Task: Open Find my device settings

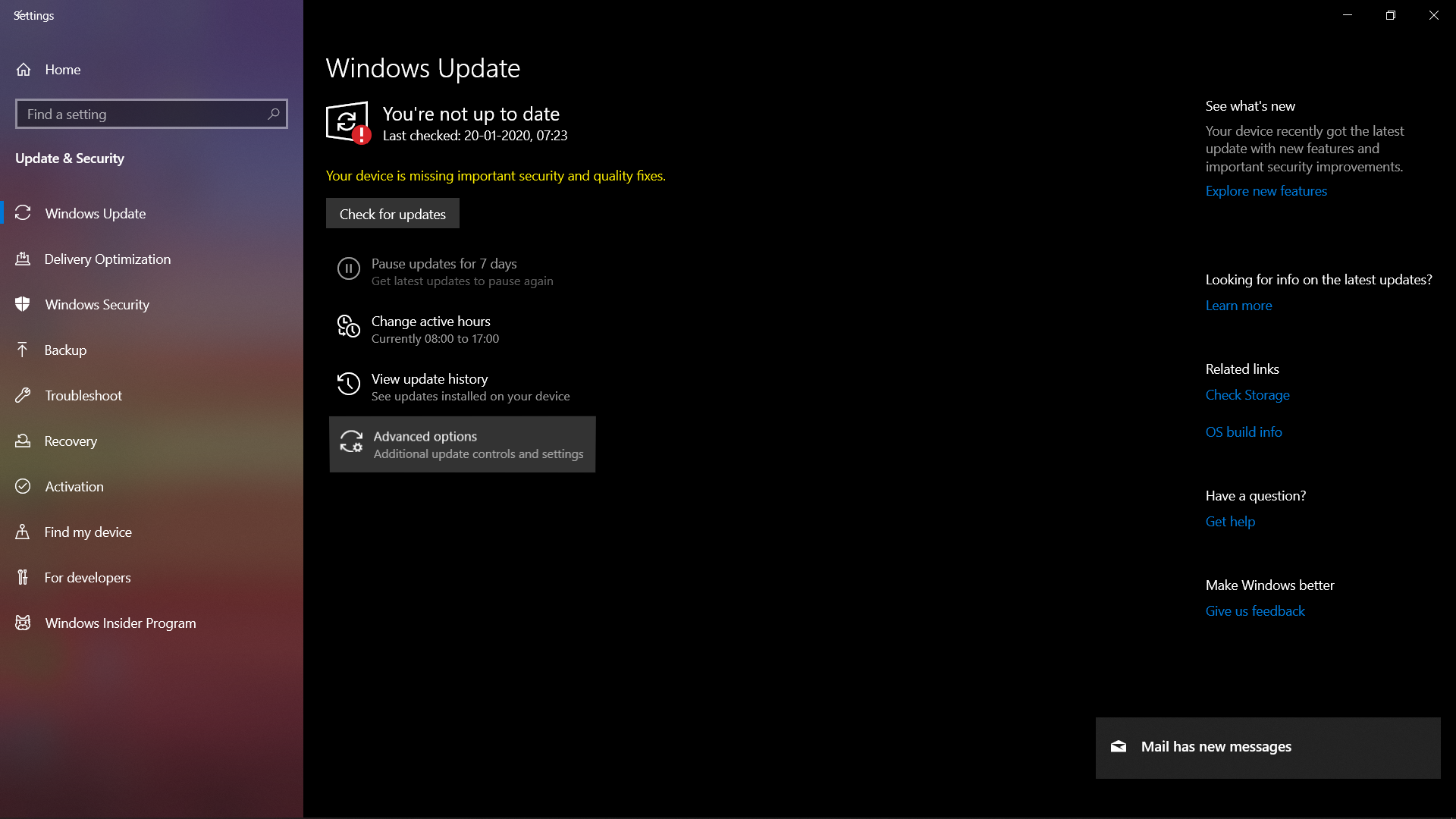Action: [x=152, y=532]
